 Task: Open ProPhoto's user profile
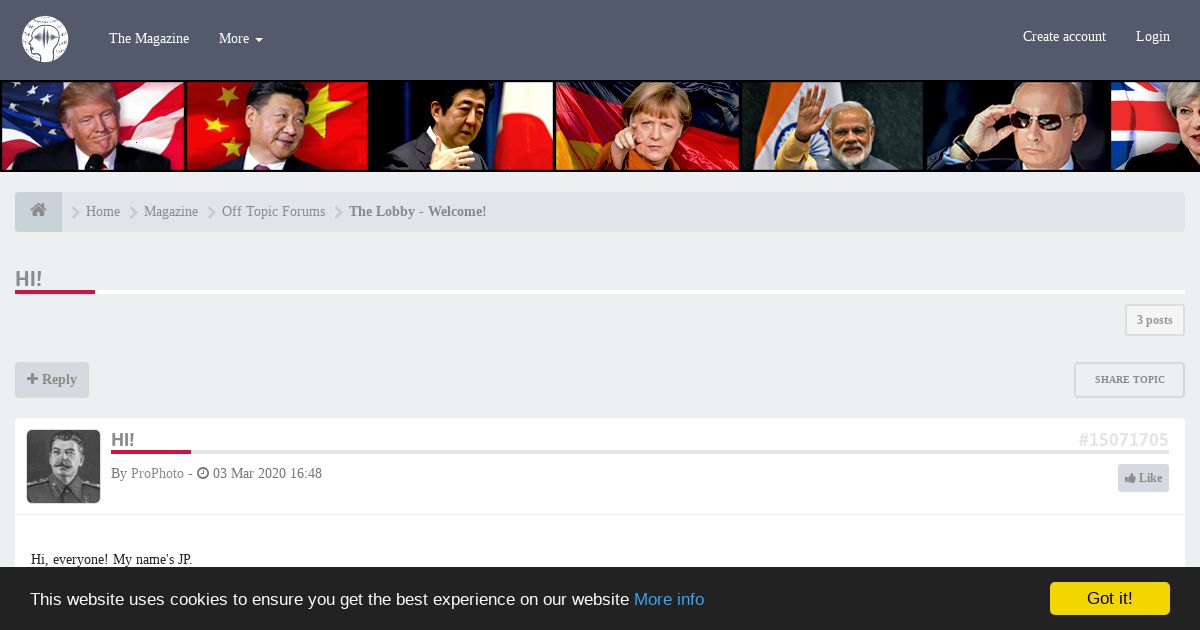[x=157, y=473]
